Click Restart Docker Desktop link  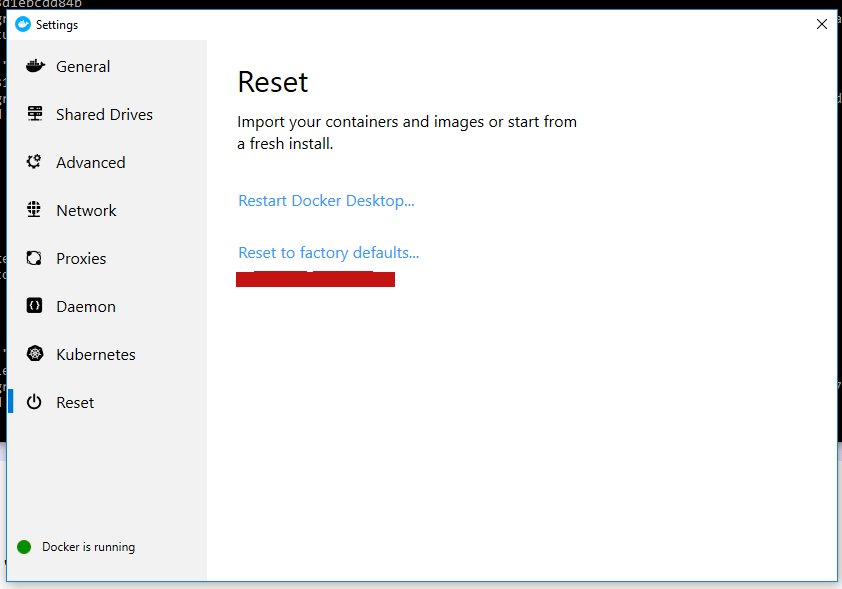pyautogui.click(x=326, y=201)
